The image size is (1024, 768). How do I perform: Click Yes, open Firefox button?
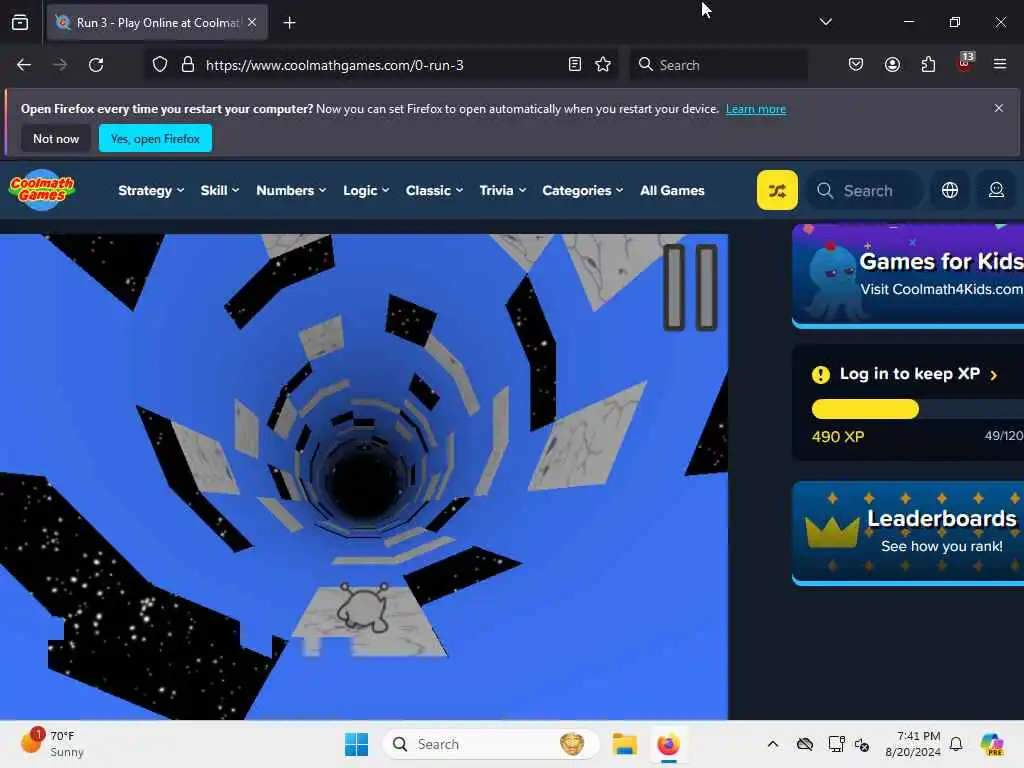pyautogui.click(x=155, y=138)
